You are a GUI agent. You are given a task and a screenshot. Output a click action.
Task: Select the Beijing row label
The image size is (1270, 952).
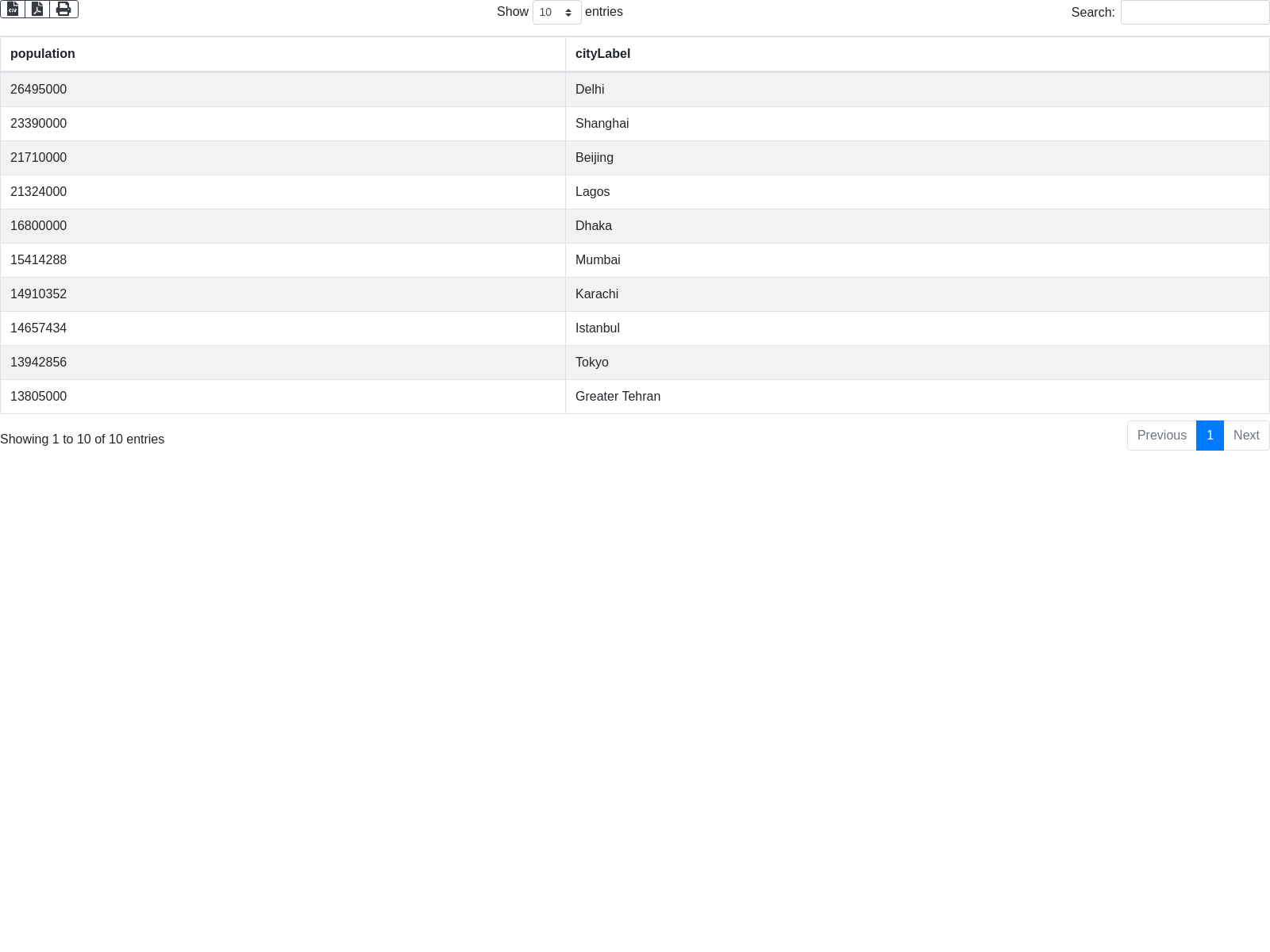click(595, 158)
